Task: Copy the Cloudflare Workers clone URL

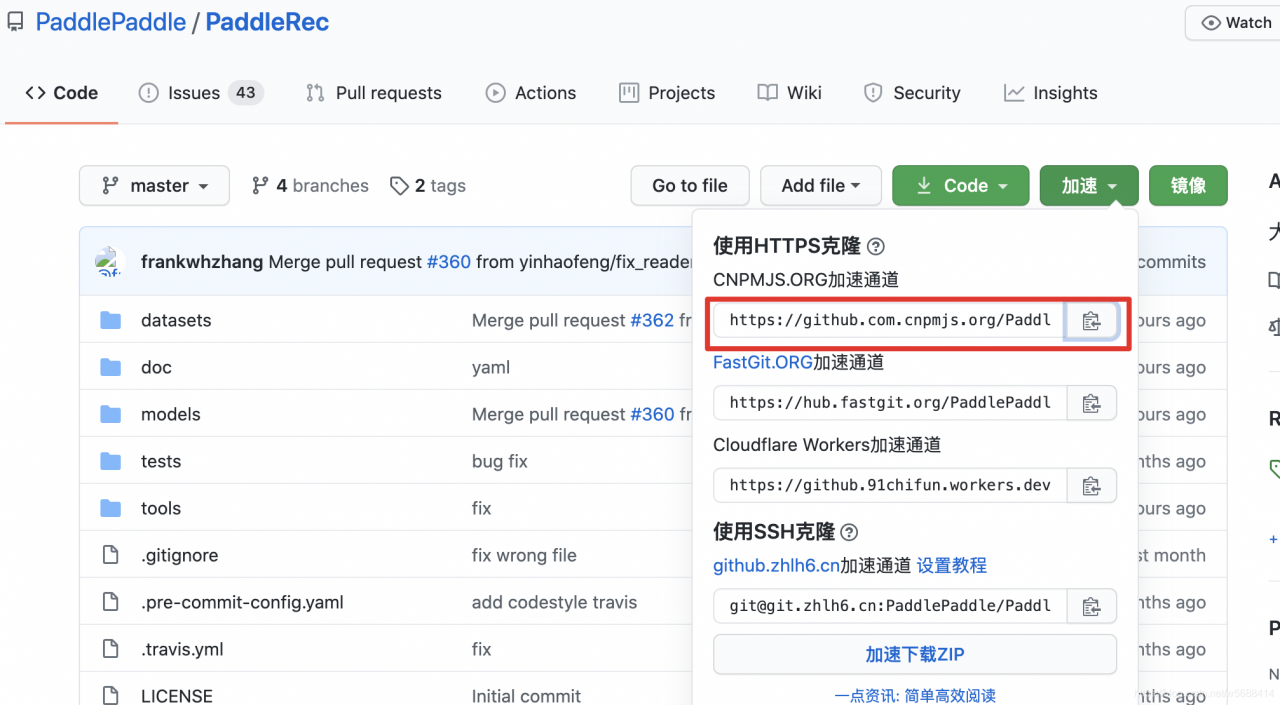Action: pos(1091,486)
